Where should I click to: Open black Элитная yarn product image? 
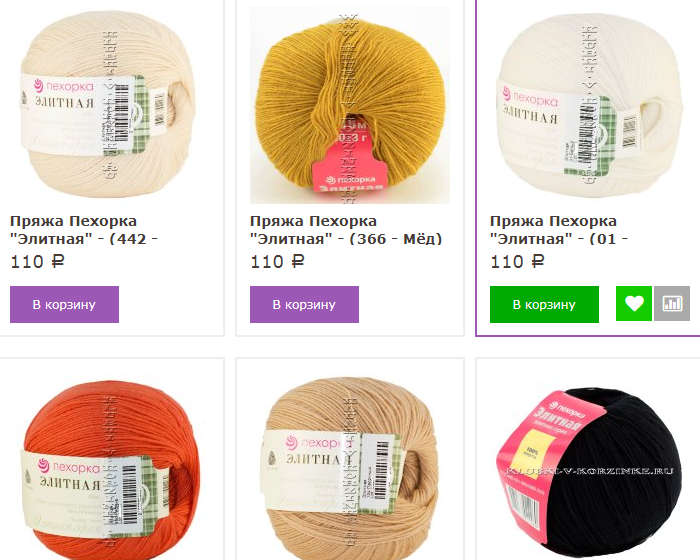[589, 471]
